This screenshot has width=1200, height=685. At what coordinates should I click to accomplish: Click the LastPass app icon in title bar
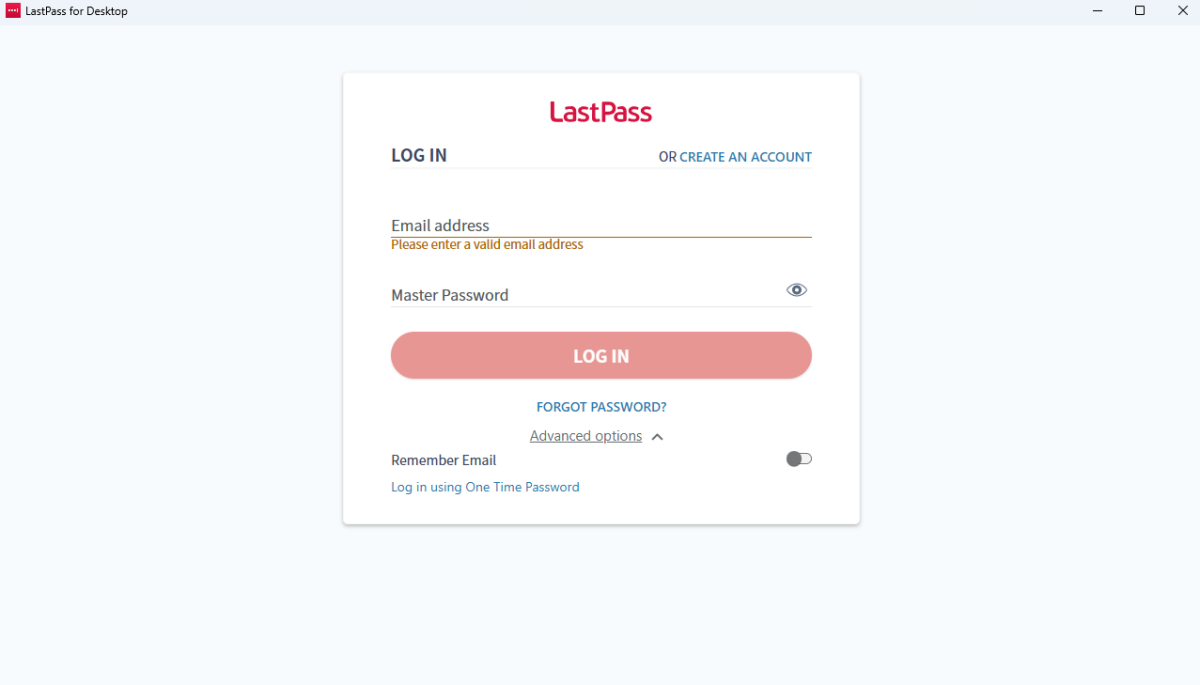pyautogui.click(x=13, y=11)
